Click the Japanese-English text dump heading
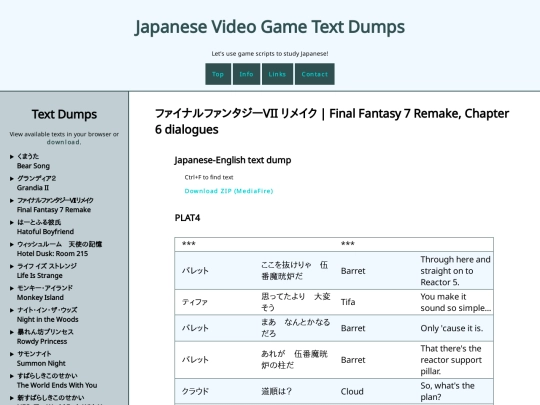 (x=233, y=160)
